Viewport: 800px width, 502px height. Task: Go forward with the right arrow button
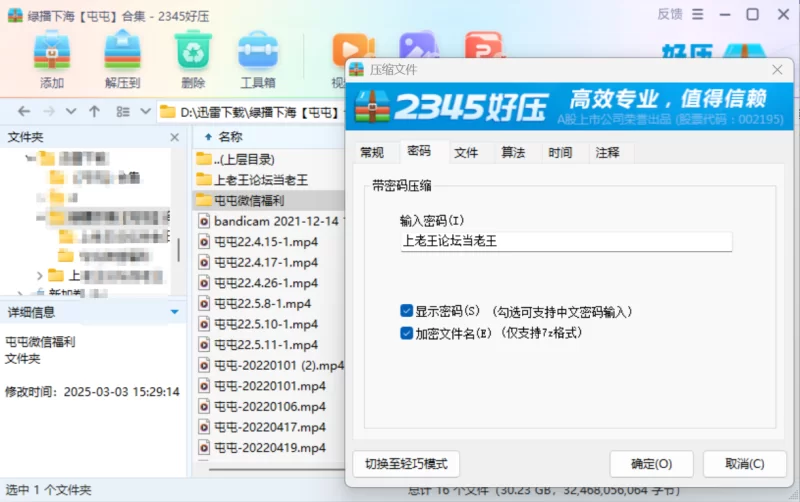(48, 111)
